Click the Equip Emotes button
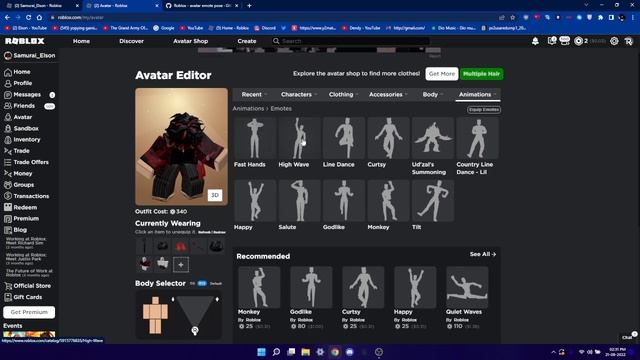This screenshot has width=640, height=360. click(484, 110)
